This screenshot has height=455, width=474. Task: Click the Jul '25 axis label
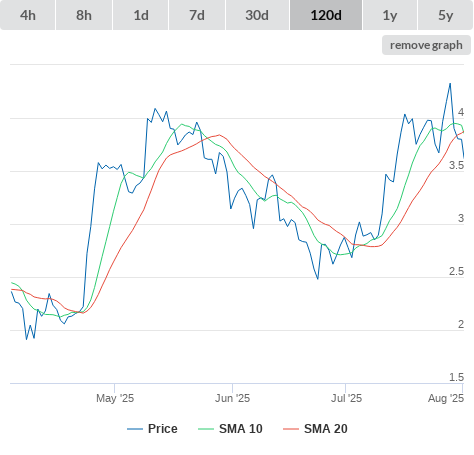(x=346, y=398)
